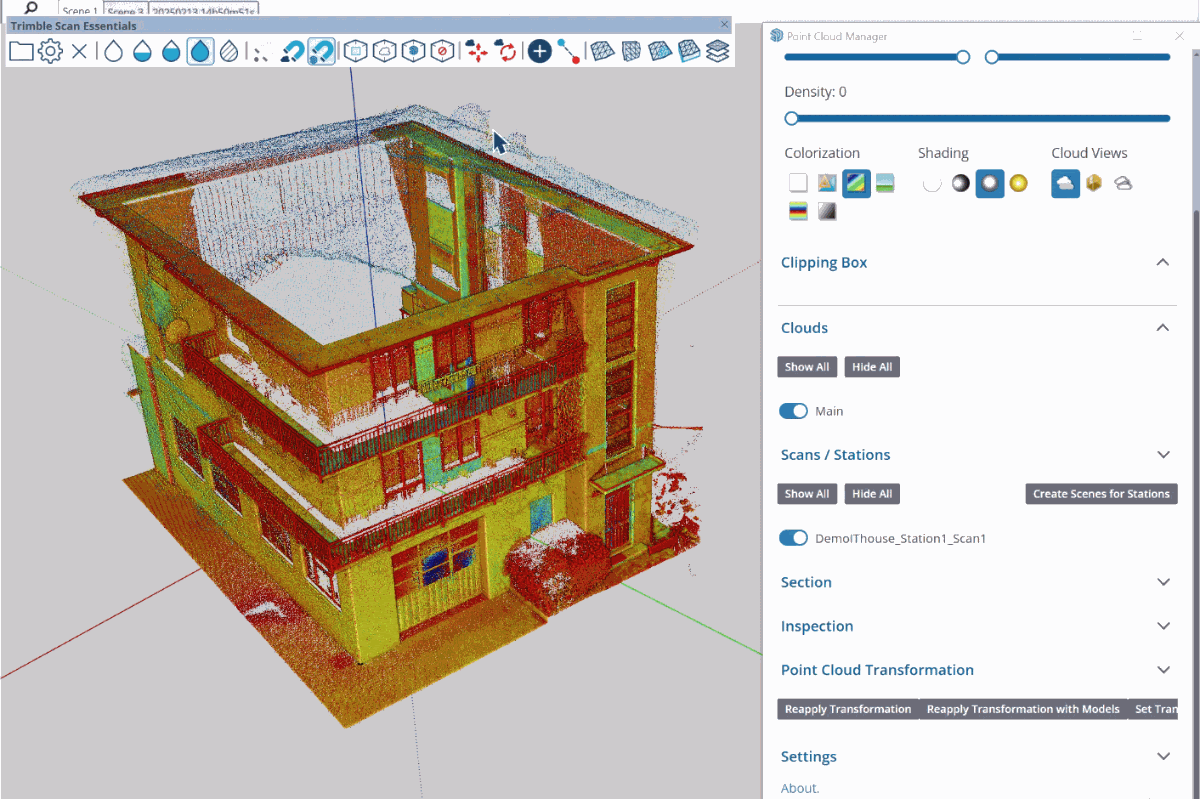Choose the glossy yellow shading sphere
Image resolution: width=1200 pixels, height=799 pixels.
(1019, 183)
